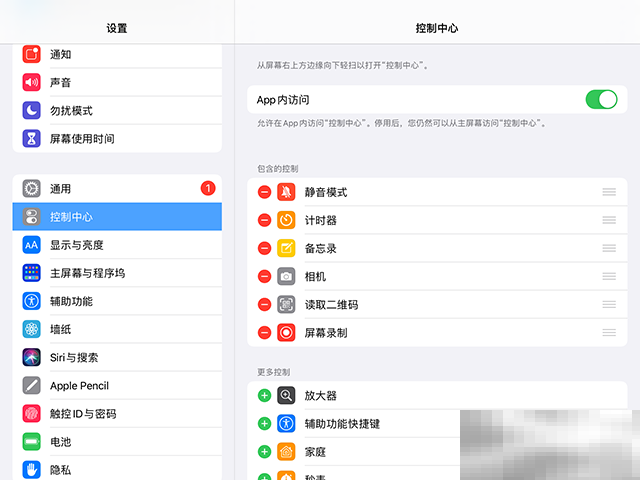640x480 pixels.
Task: Click the 屏幕录制 label text
Action: [326, 333]
